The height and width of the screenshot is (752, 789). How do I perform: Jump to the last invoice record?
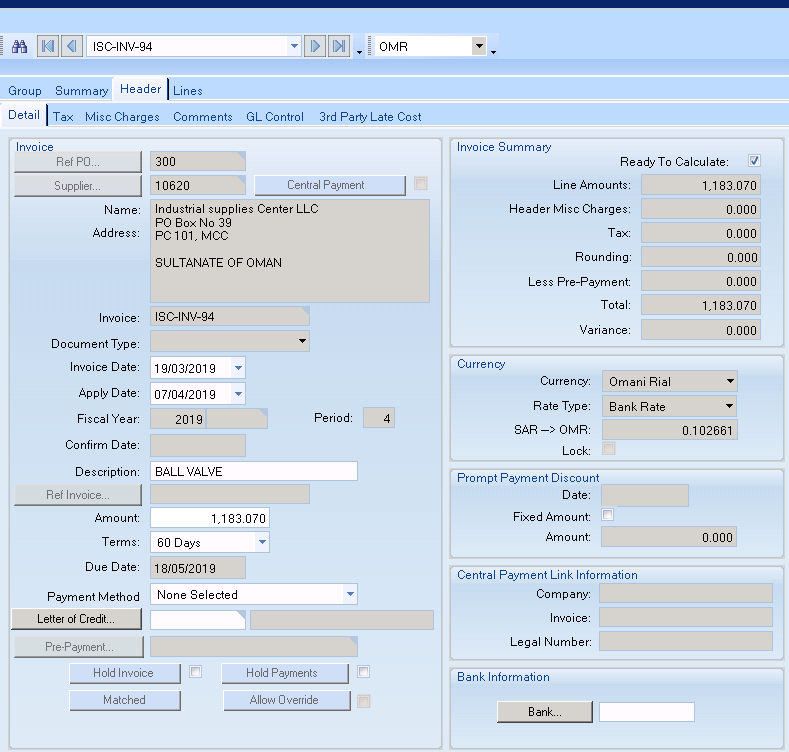(339, 46)
